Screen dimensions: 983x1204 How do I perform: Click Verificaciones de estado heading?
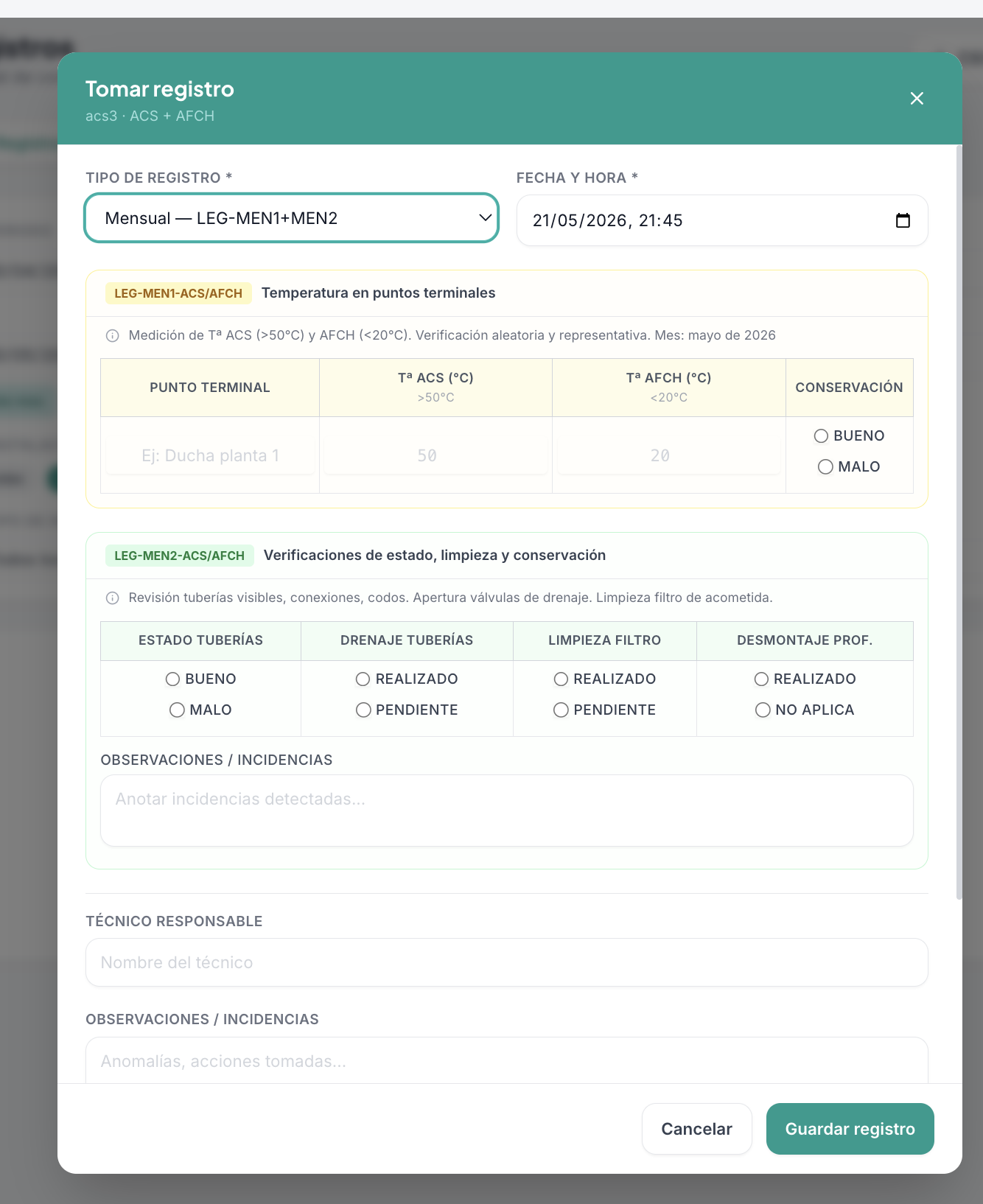tap(435, 556)
